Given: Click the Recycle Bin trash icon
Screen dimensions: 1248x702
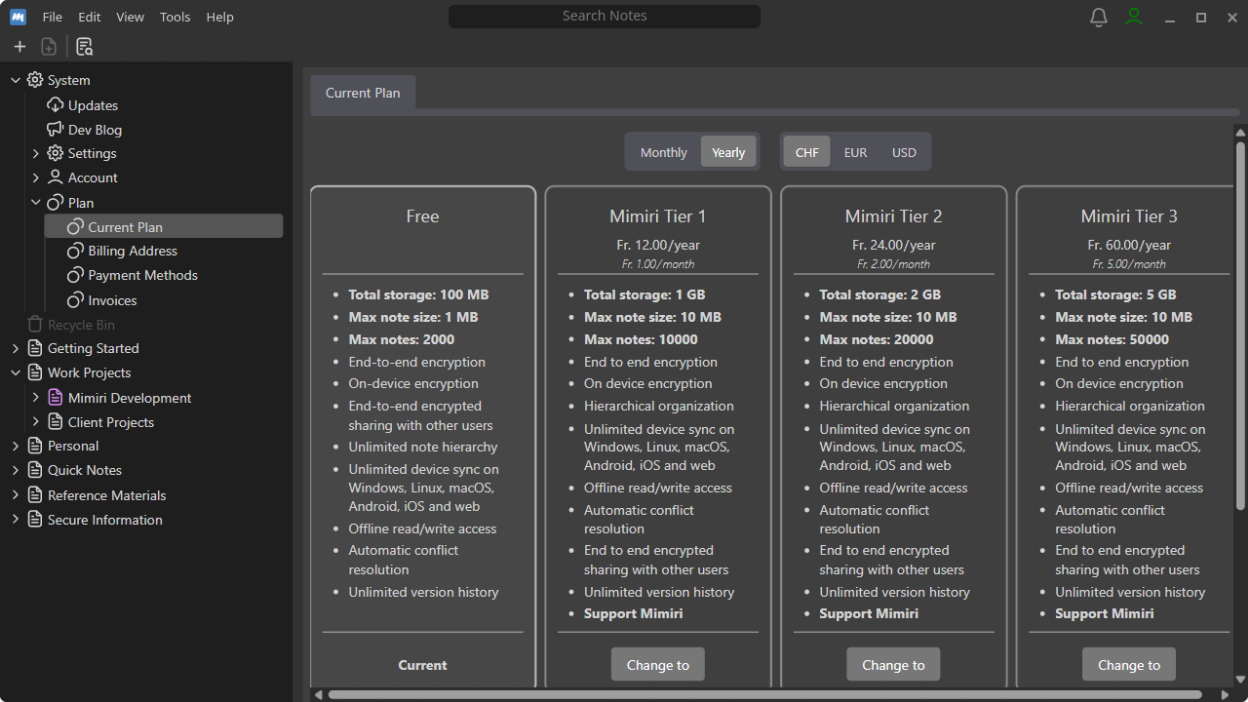Looking at the screenshot, I should coord(35,324).
